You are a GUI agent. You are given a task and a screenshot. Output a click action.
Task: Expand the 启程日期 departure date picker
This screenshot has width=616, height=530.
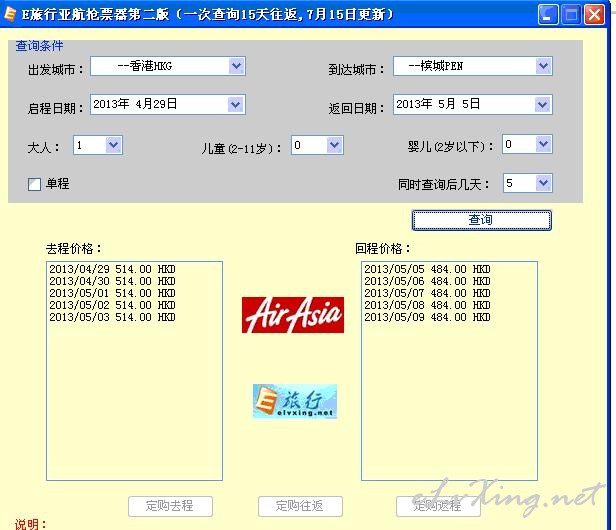[236, 105]
